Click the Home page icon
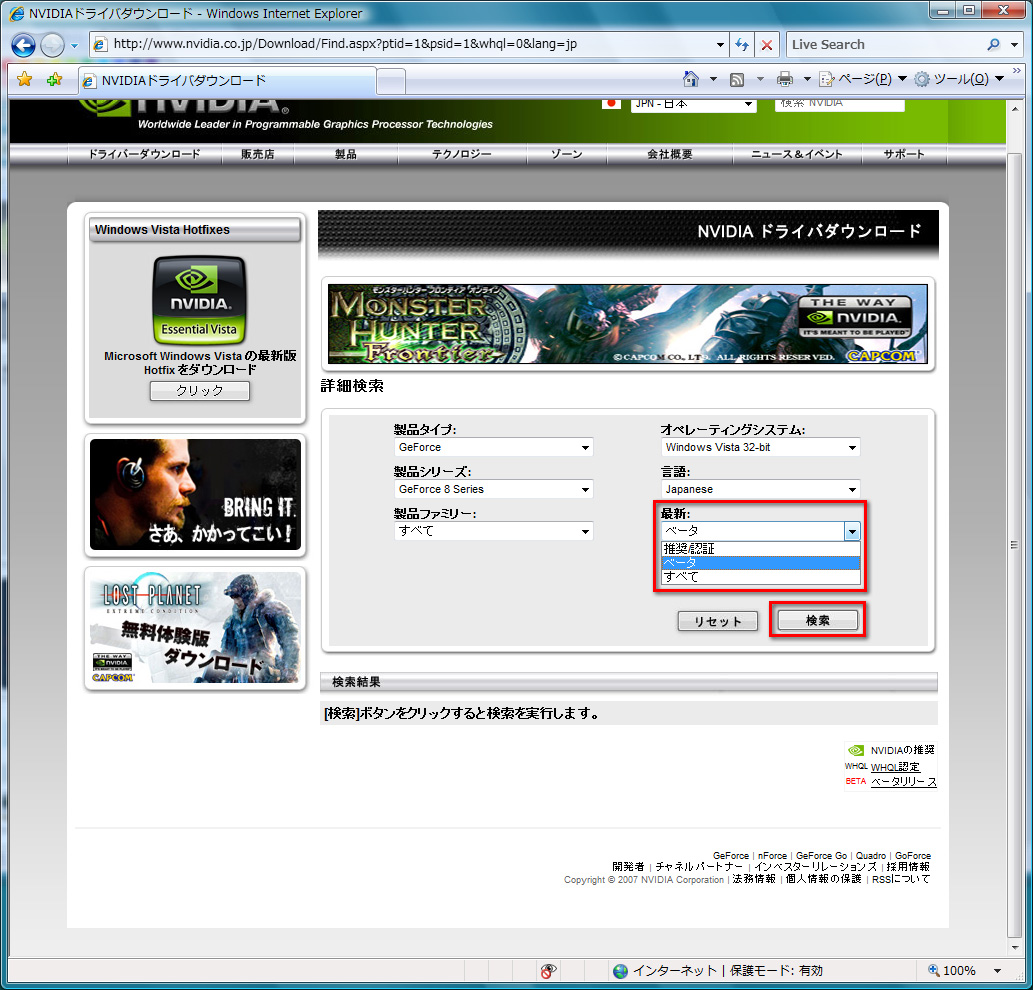Viewport: 1033px width, 990px height. point(690,79)
